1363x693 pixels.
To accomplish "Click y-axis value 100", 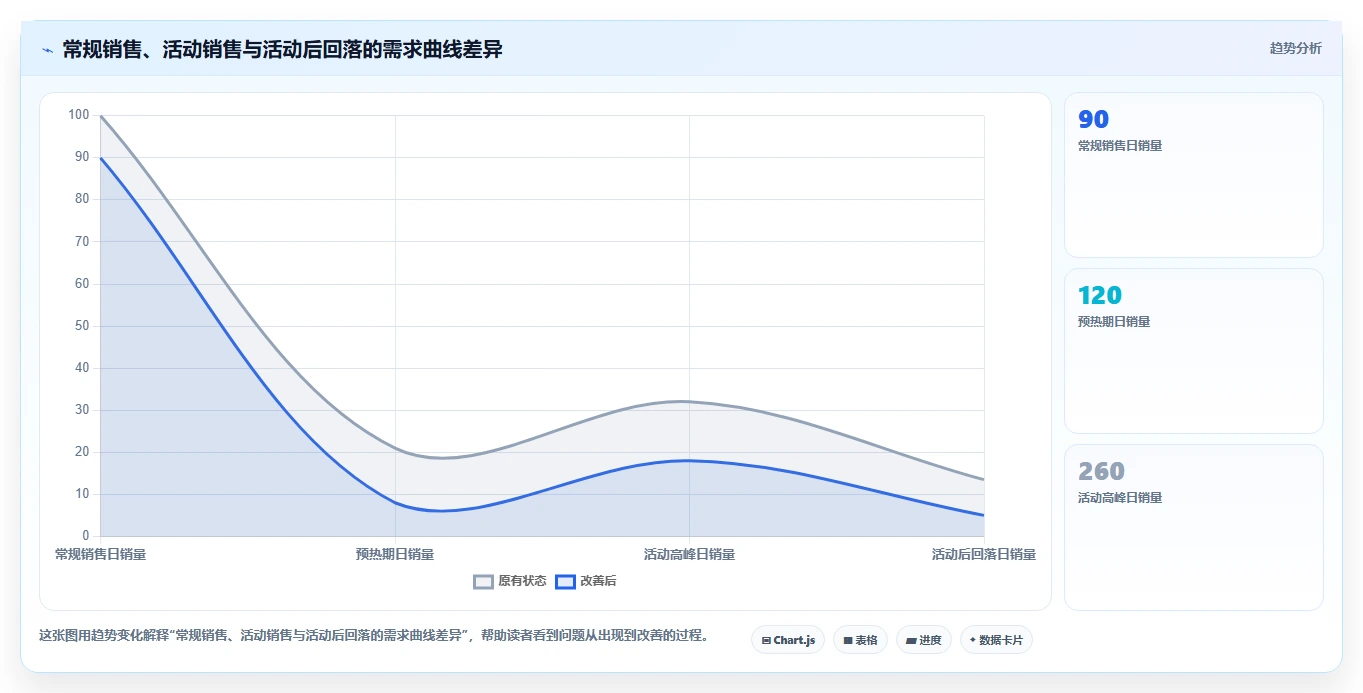I will point(79,115).
